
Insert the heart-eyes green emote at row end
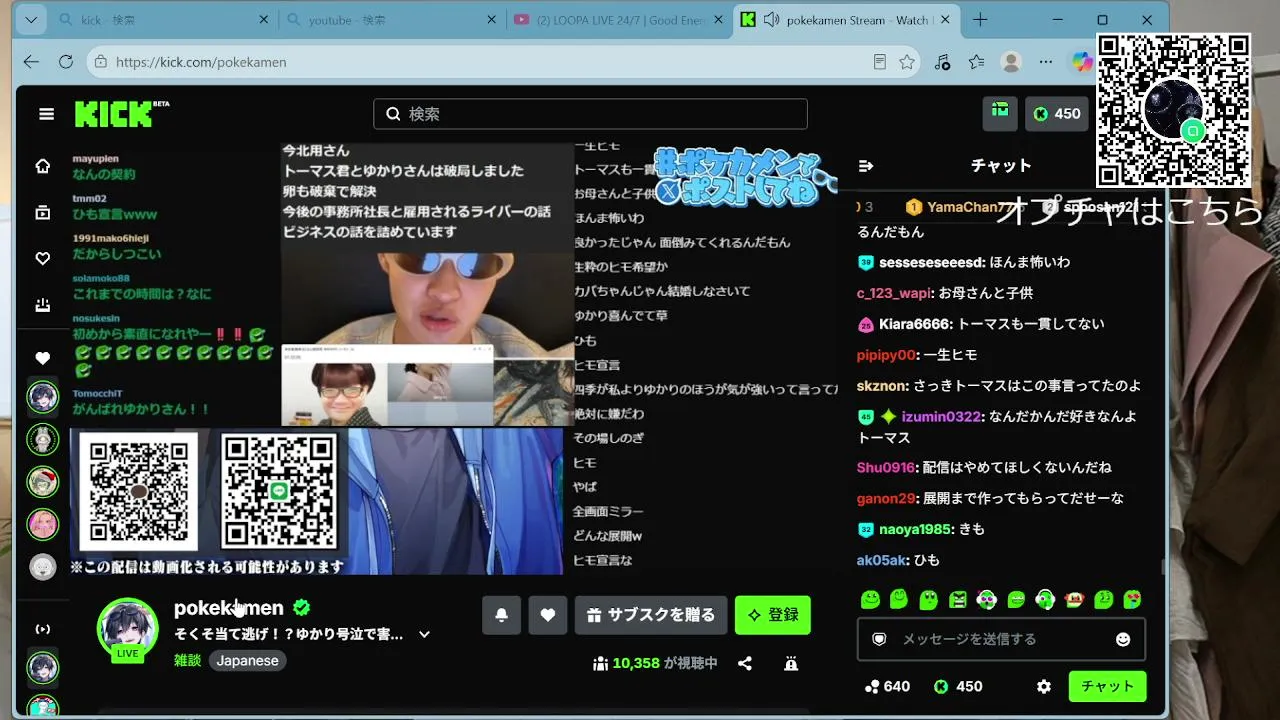[x=1133, y=600]
